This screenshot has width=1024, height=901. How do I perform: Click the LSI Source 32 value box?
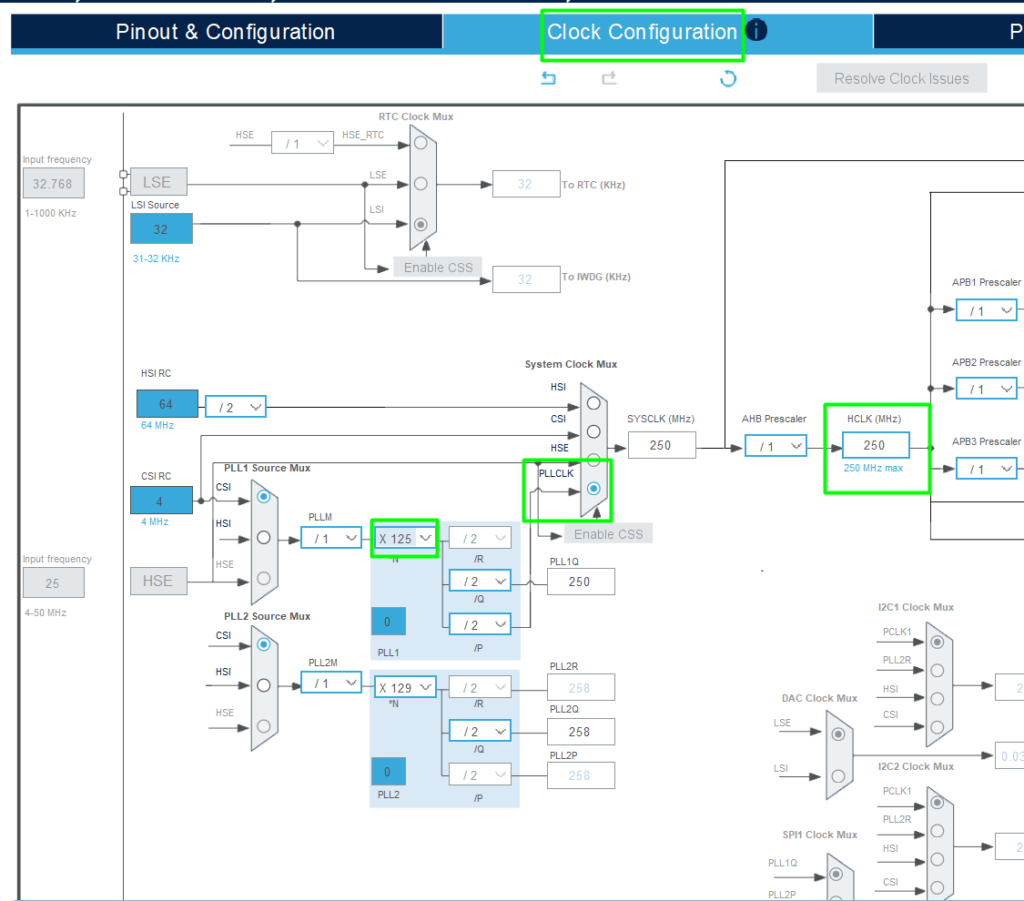click(x=161, y=229)
